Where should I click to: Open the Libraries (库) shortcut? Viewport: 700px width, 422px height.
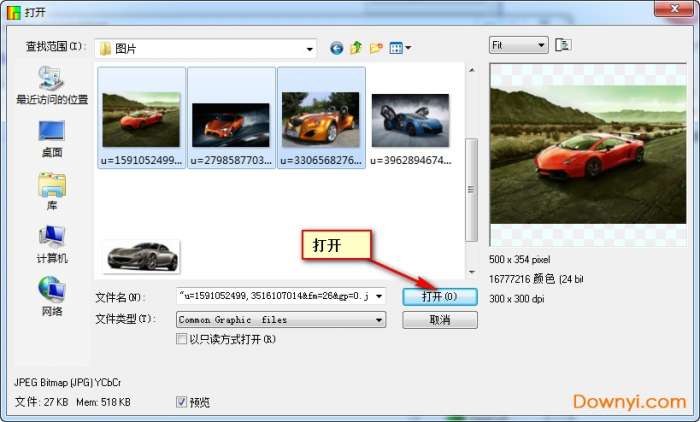(x=52, y=192)
